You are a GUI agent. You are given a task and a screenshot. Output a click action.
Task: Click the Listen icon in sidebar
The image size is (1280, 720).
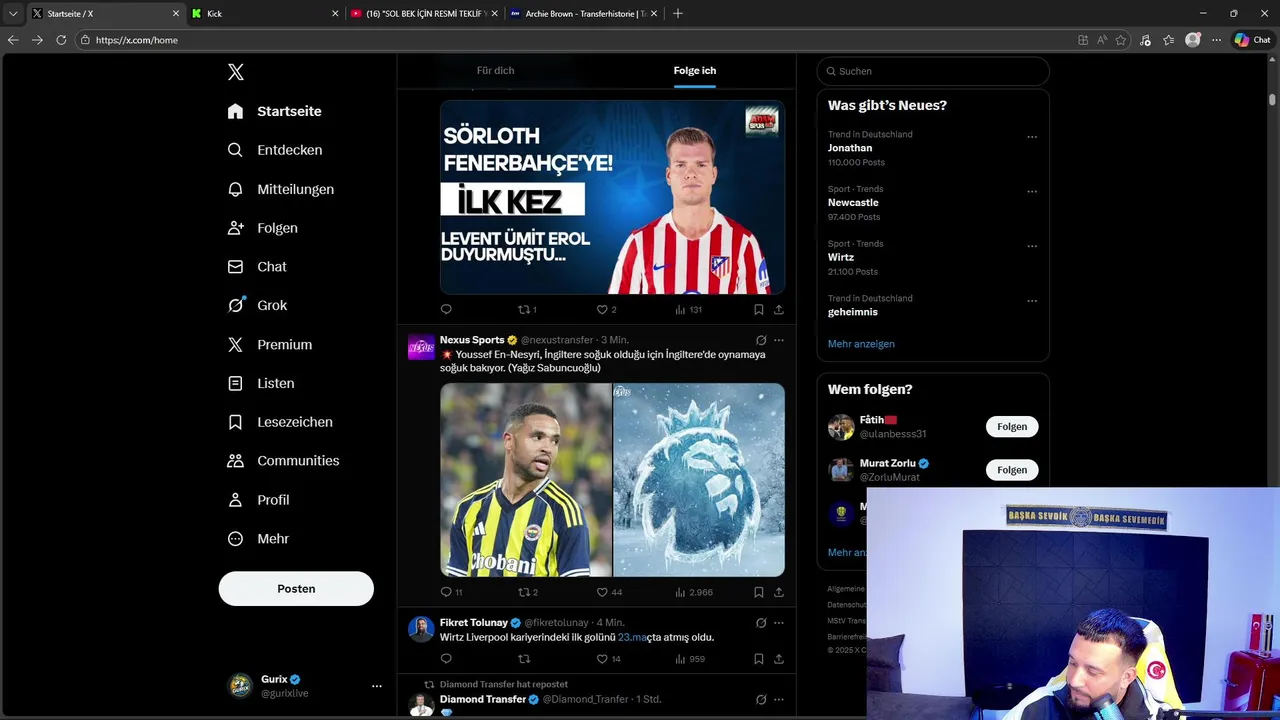235,383
